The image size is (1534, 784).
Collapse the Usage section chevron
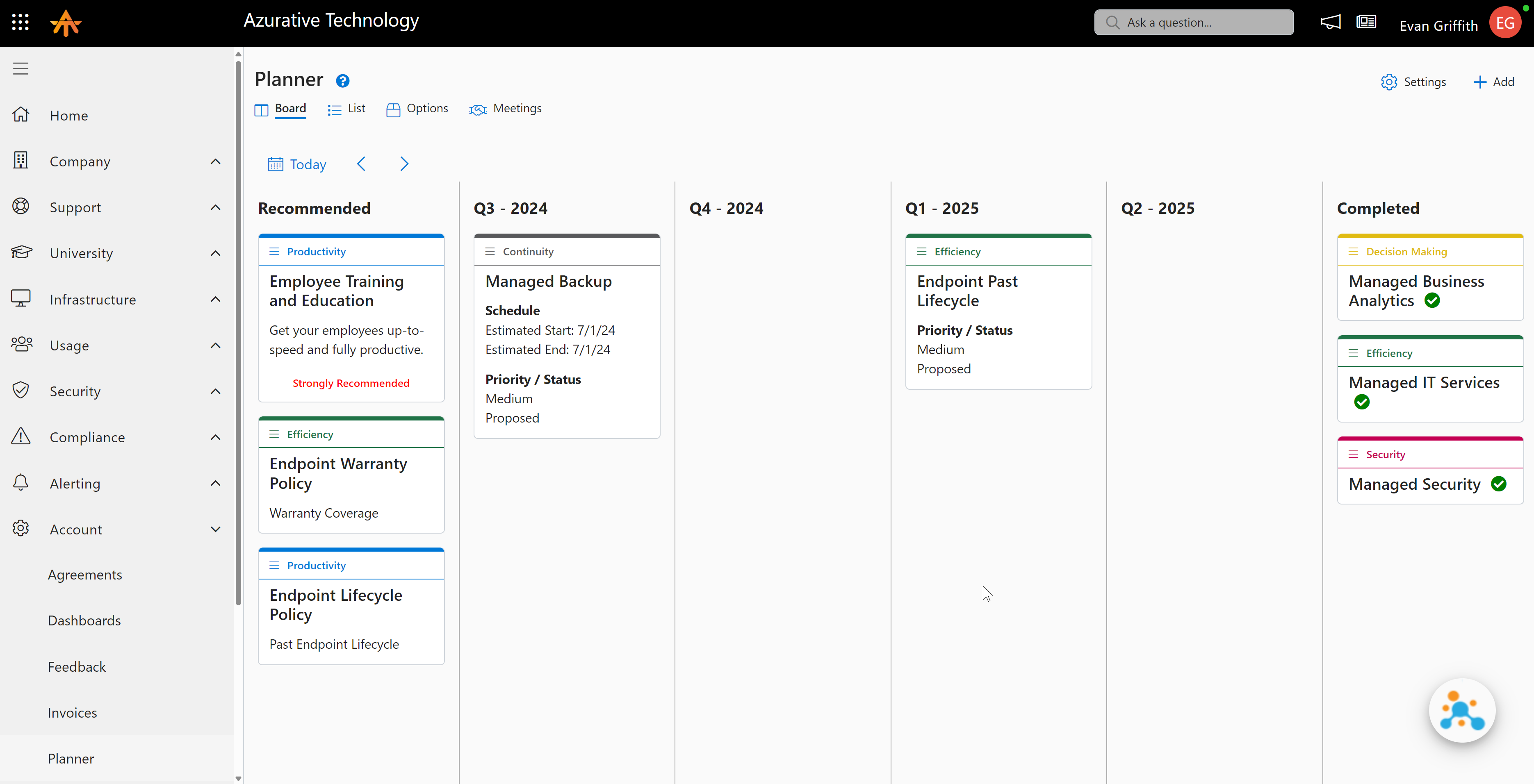point(216,345)
